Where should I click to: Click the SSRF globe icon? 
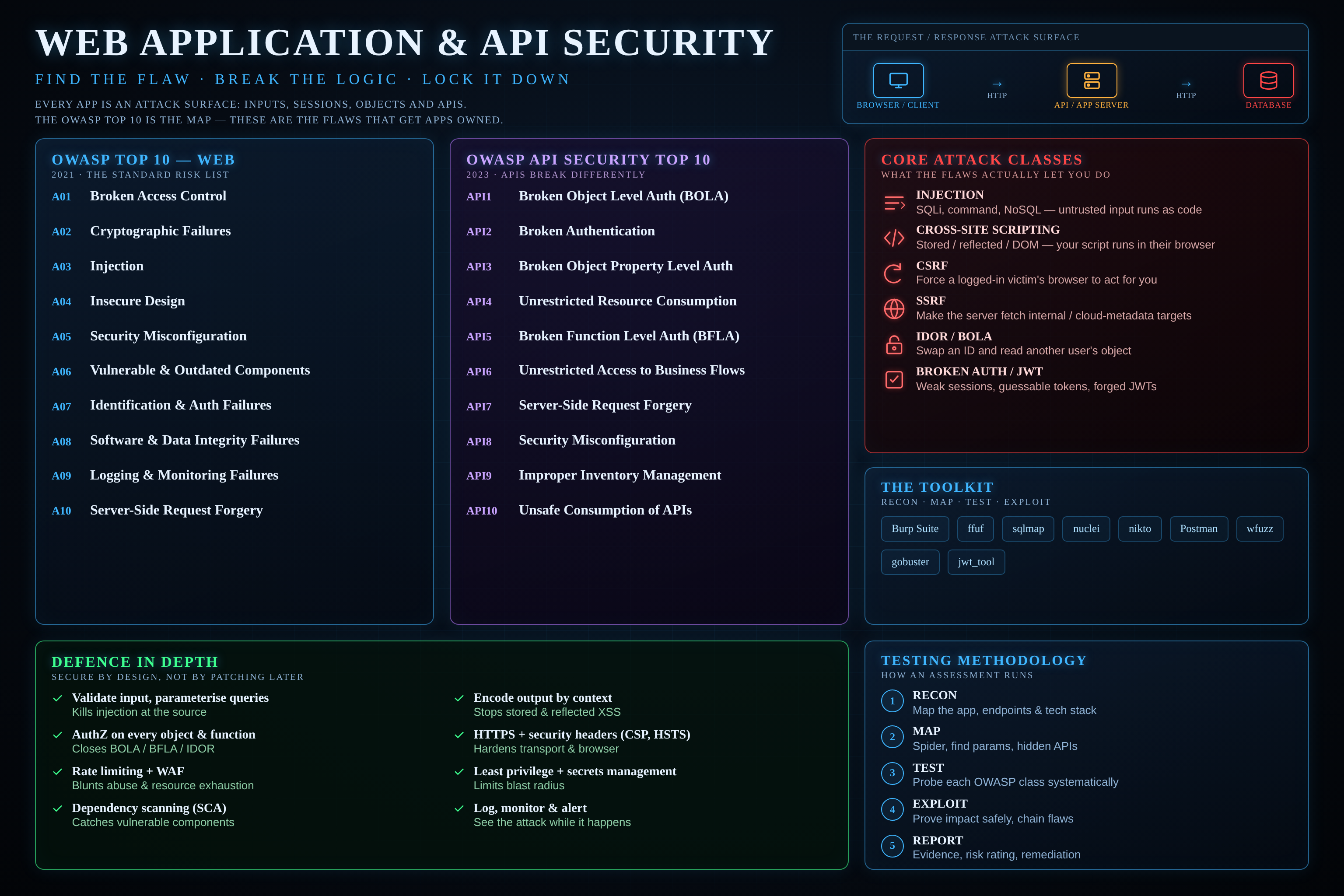(894, 308)
